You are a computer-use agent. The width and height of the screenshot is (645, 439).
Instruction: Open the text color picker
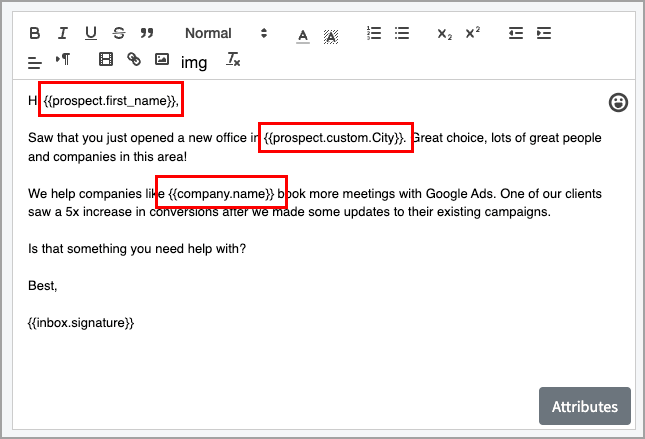click(x=303, y=35)
